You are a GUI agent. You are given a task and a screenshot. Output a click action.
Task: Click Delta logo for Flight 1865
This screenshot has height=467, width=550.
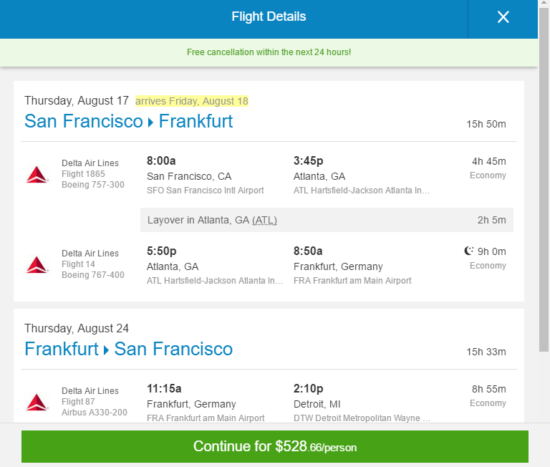[37, 174]
